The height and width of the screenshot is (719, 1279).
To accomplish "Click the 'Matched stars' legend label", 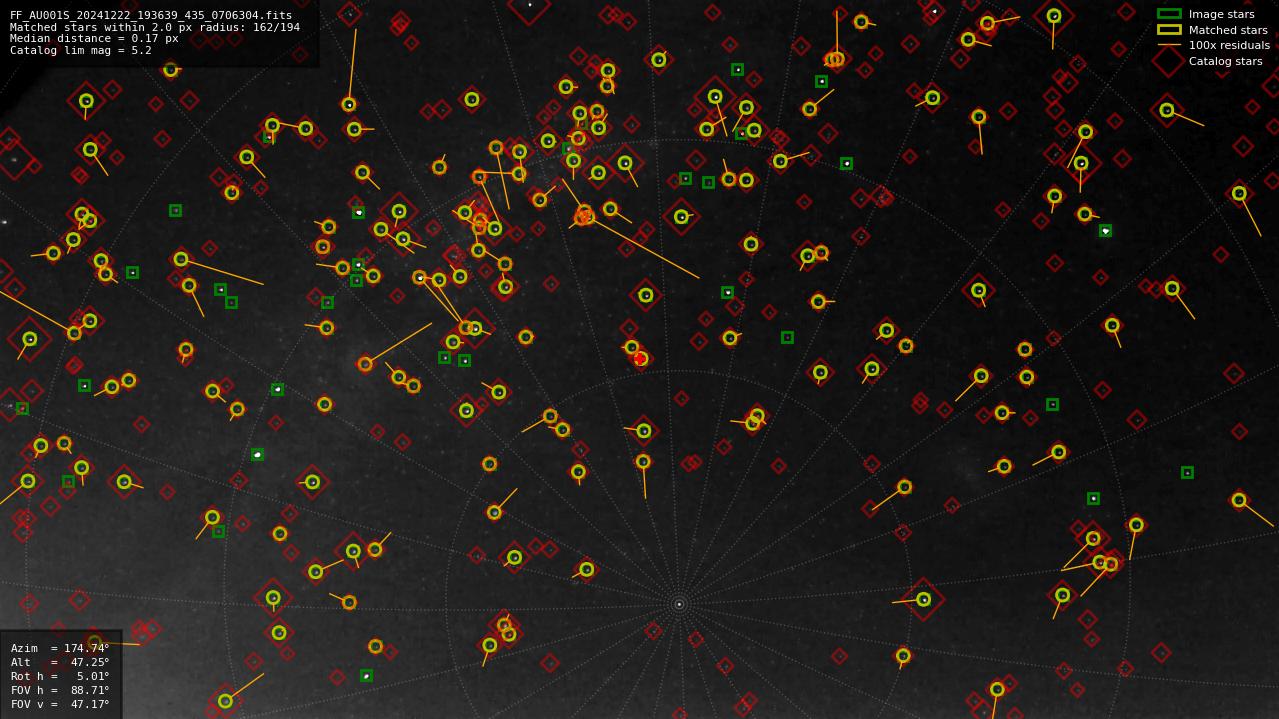I will tap(1228, 30).
